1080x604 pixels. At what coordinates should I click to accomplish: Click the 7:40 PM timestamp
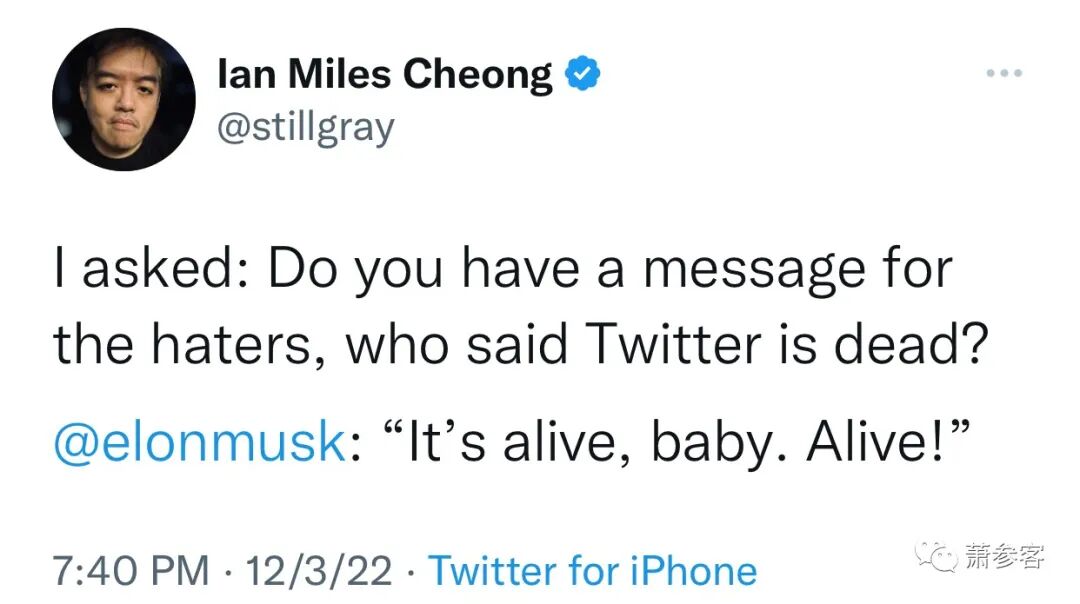[x=130, y=571]
